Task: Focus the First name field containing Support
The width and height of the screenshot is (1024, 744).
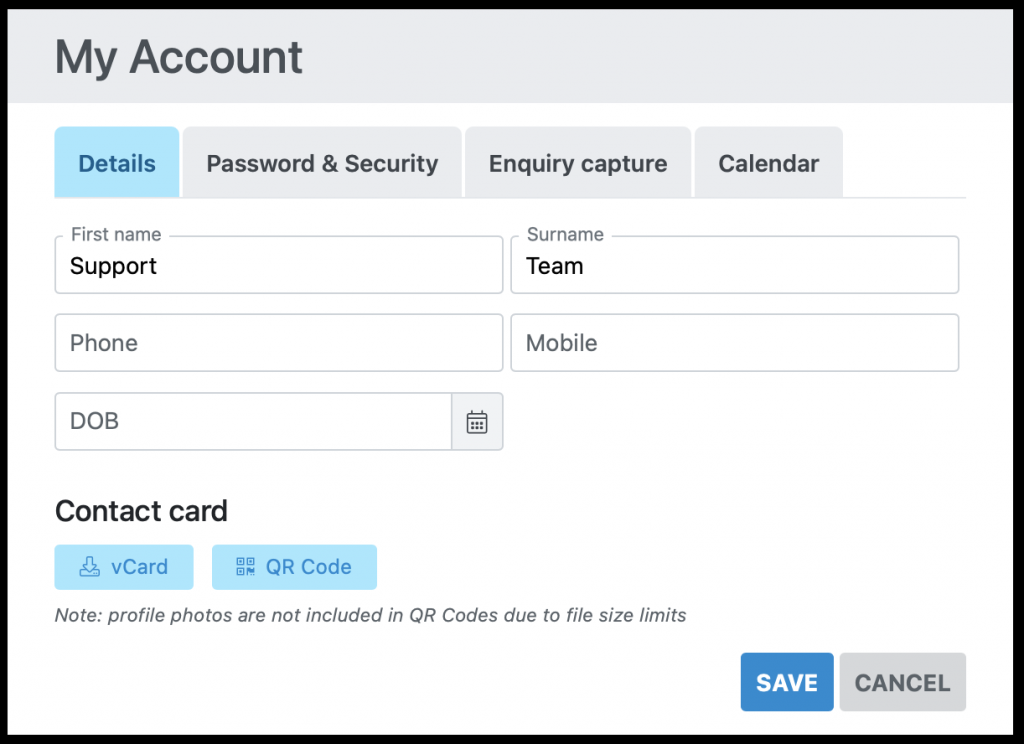Action: (x=278, y=267)
